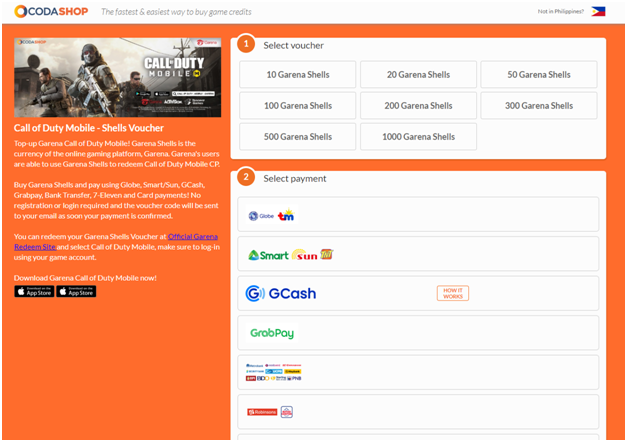Click the Download Garena Call of Duty Mobile now text
This screenshot has height=442, width=628.
pyautogui.click(x=85, y=278)
